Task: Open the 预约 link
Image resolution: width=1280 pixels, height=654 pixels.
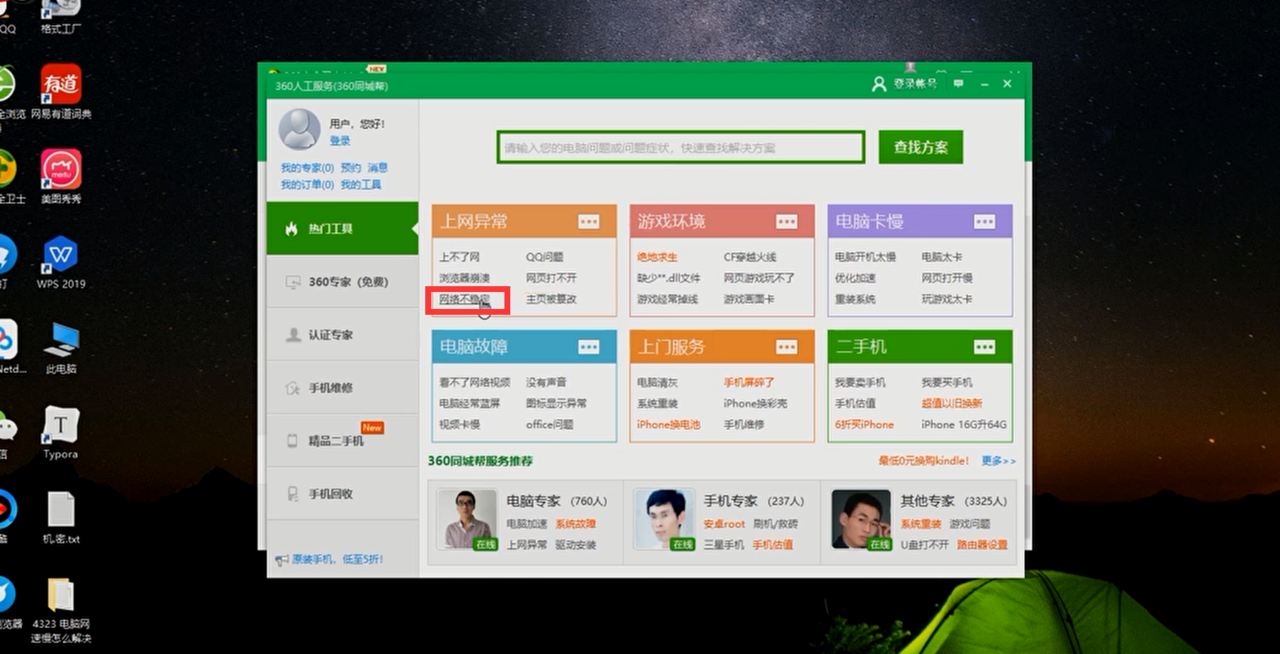Action: coord(350,168)
